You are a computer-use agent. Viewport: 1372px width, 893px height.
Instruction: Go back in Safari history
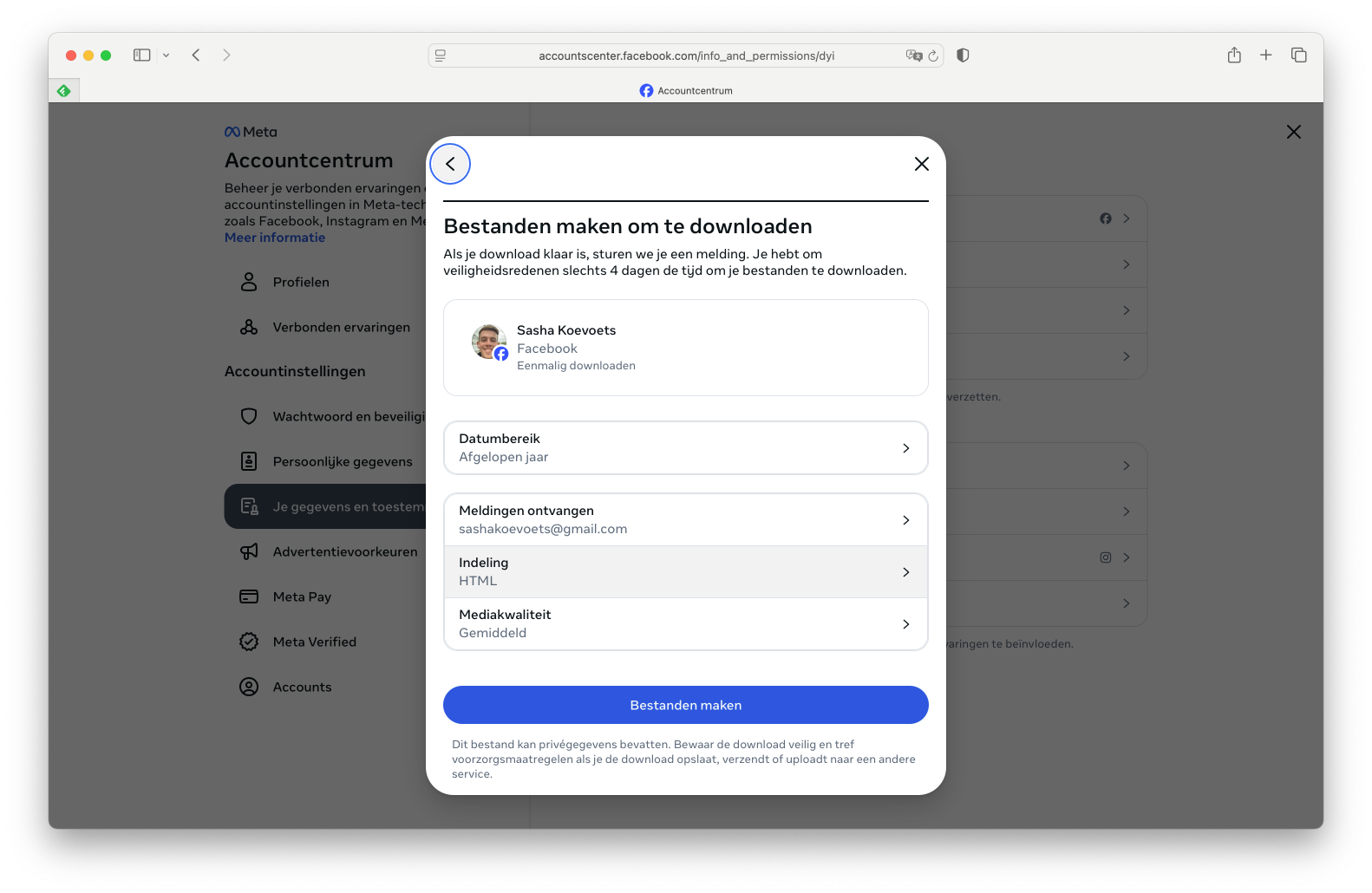[x=196, y=55]
